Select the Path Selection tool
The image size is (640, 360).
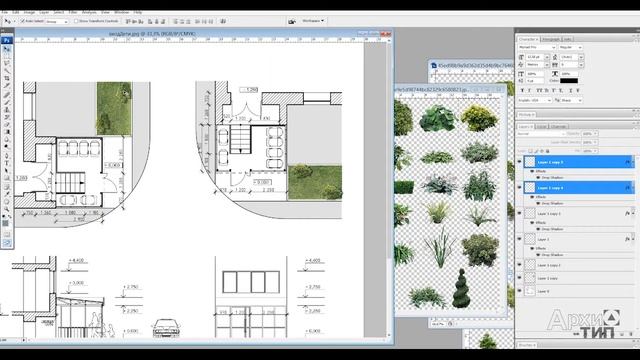7,171
